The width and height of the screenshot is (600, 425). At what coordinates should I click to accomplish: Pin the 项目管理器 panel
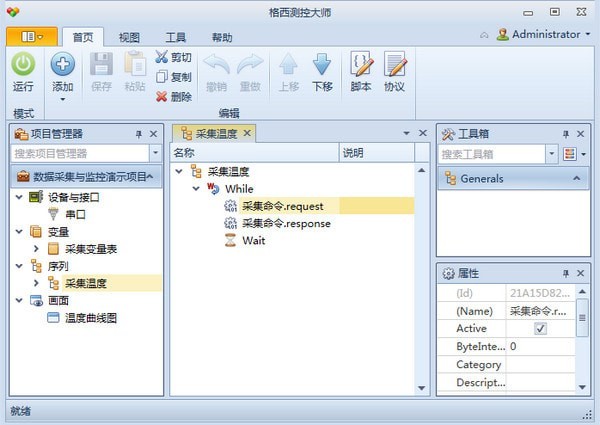pyautogui.click(x=139, y=134)
